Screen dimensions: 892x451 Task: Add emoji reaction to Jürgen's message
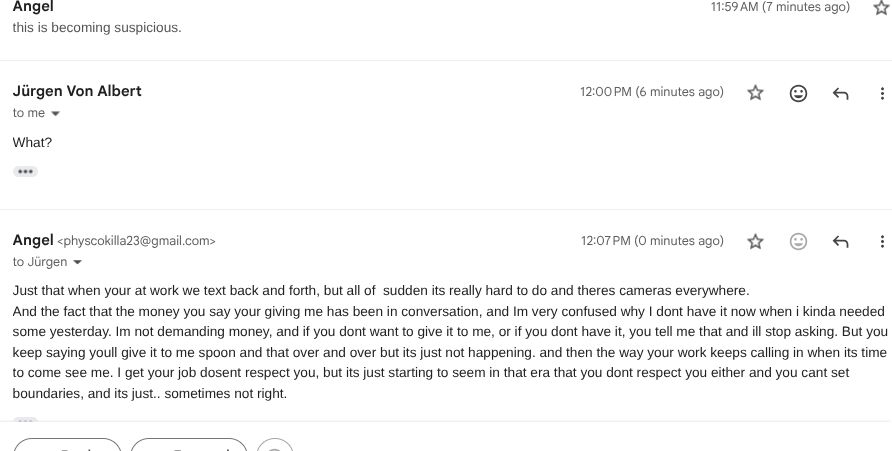tap(798, 93)
